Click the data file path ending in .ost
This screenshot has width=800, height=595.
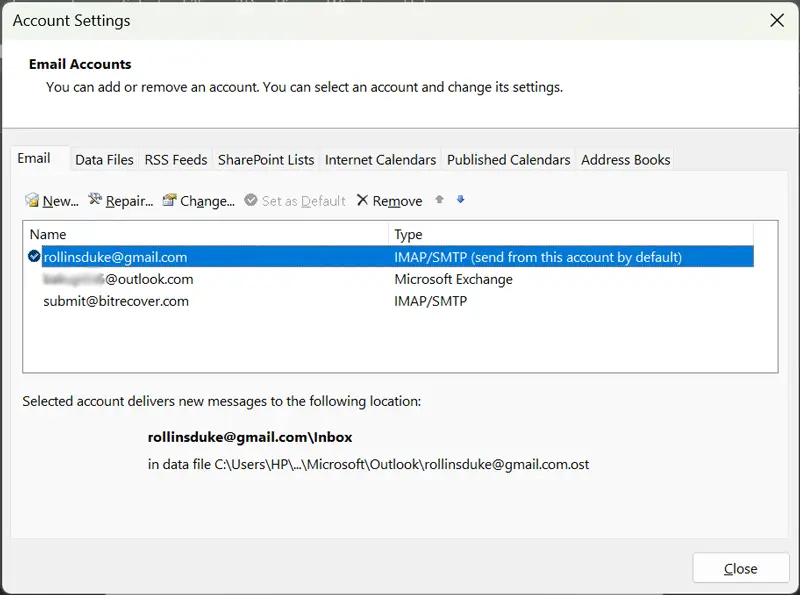point(368,464)
